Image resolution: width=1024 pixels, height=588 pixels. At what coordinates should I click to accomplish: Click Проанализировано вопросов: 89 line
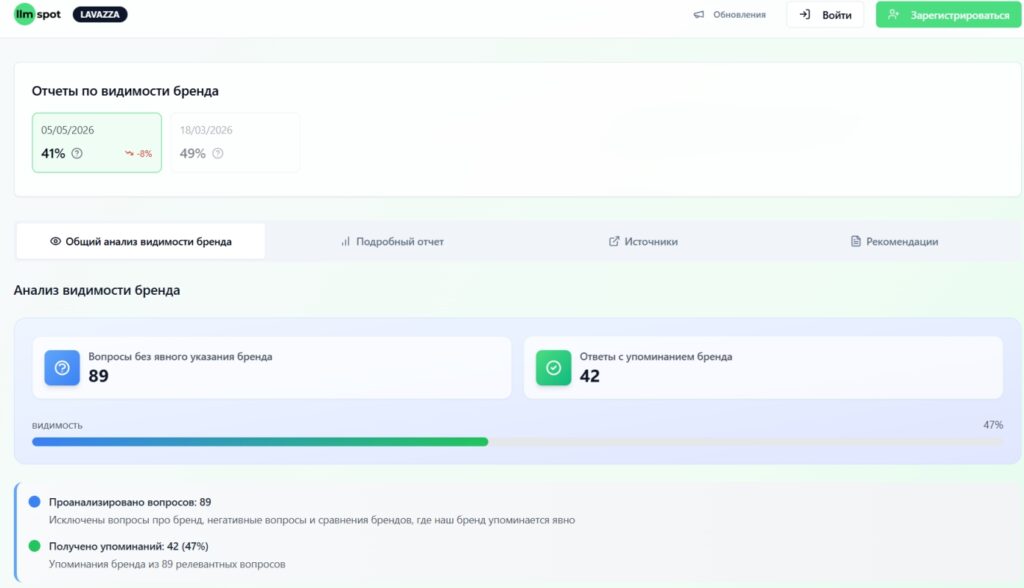coord(130,502)
